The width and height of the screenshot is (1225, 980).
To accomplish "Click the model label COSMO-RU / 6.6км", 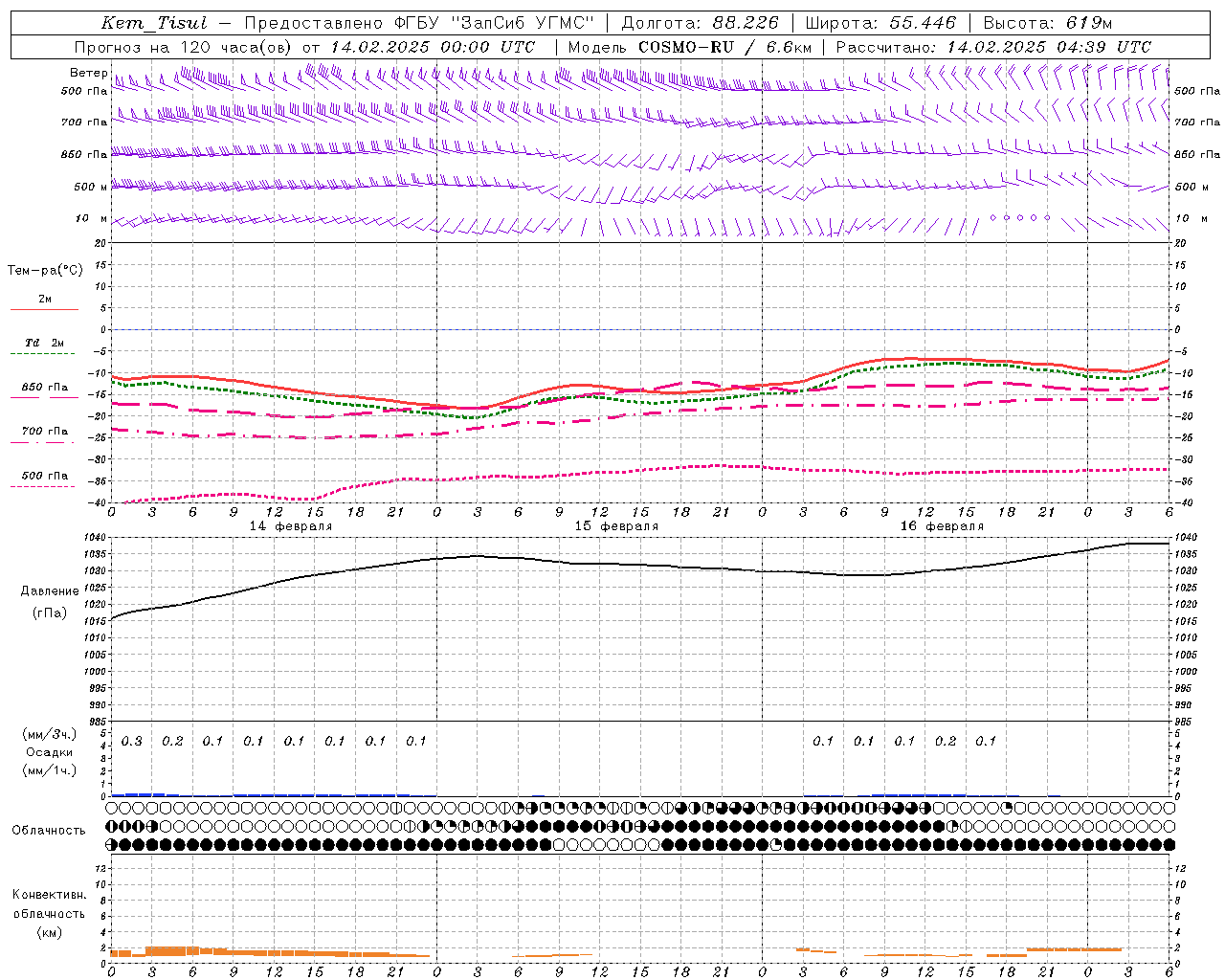I will (x=724, y=47).
